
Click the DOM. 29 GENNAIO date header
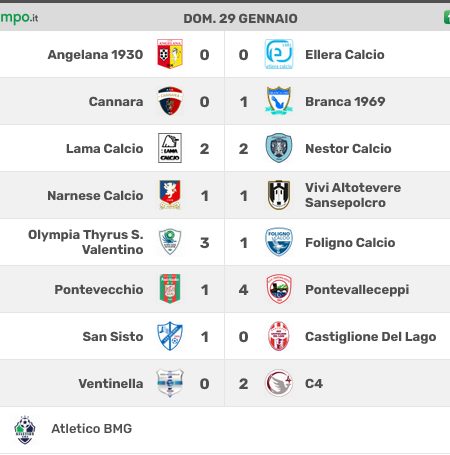click(241, 19)
